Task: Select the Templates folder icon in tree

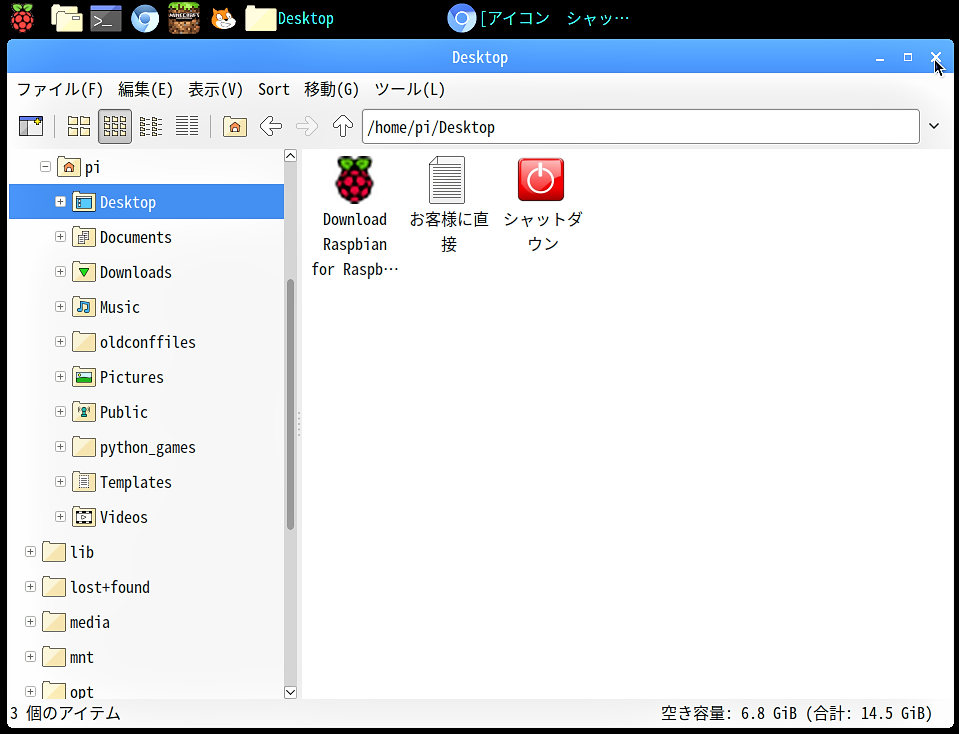Action: click(x=84, y=482)
